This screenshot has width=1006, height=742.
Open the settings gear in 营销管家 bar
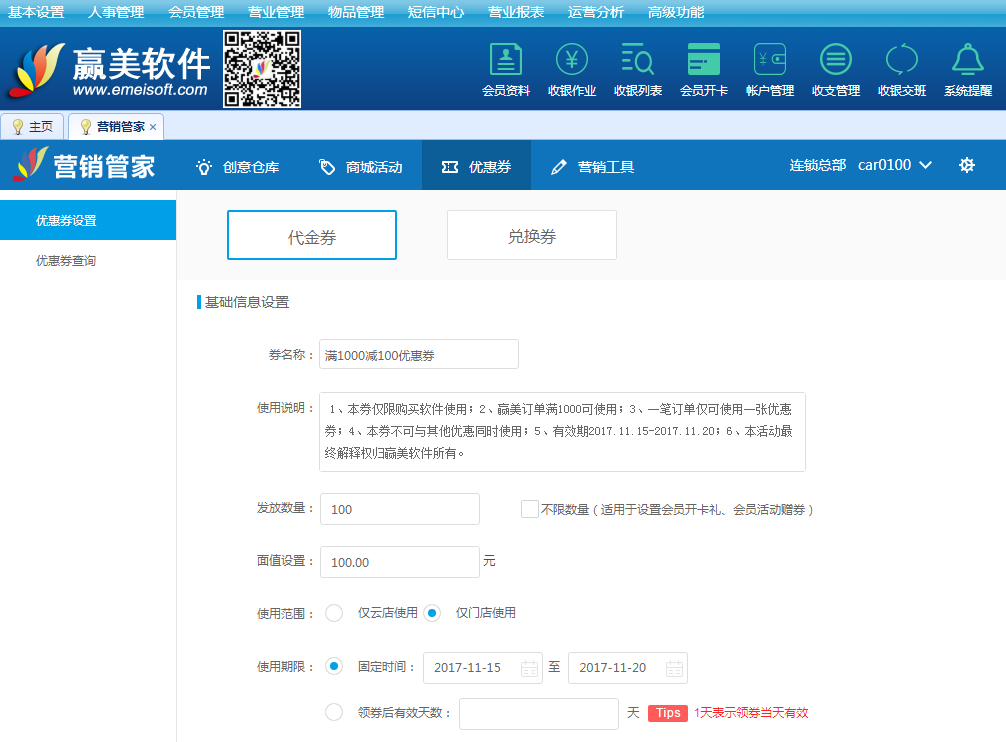966,165
